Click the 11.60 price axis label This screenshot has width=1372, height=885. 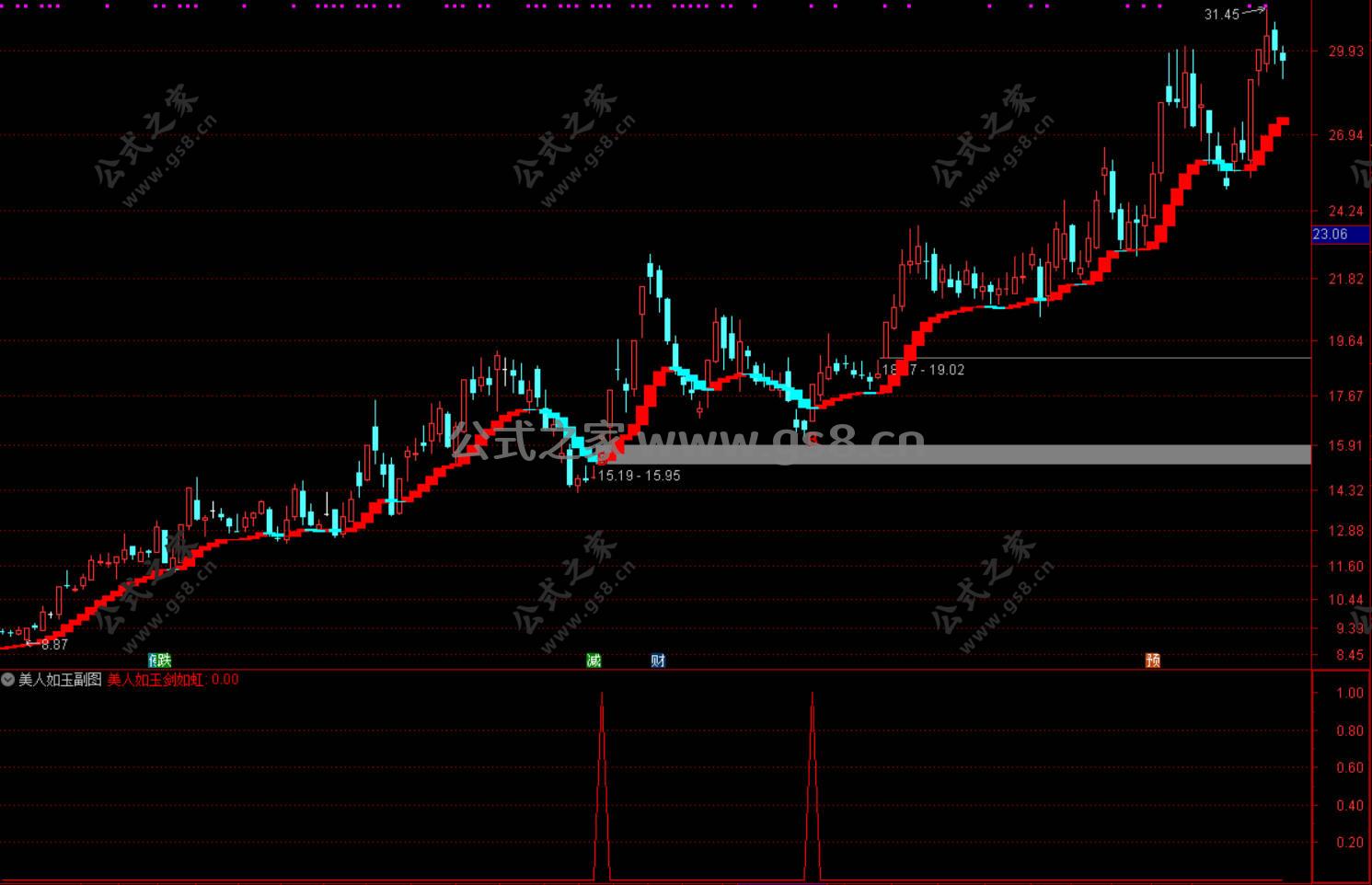point(1346,567)
